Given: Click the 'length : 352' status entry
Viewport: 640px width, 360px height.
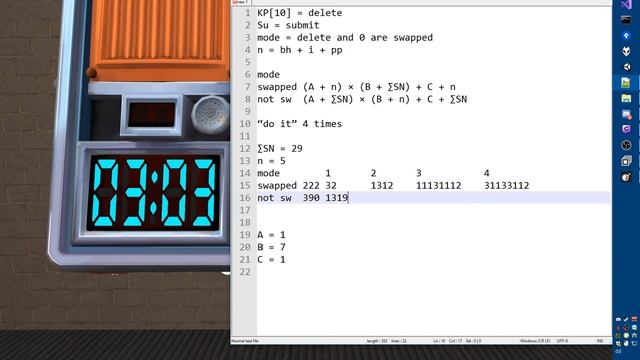Looking at the screenshot, I should click(x=377, y=341).
